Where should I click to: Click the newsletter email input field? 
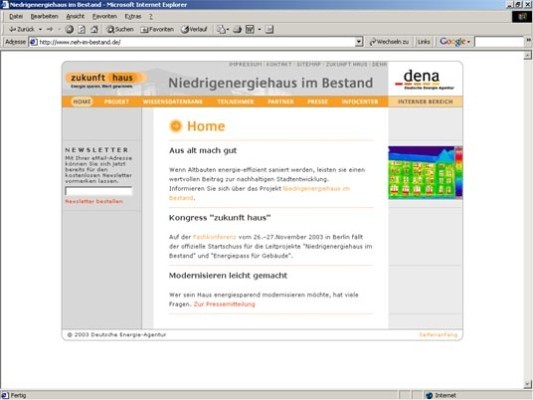[x=99, y=191]
